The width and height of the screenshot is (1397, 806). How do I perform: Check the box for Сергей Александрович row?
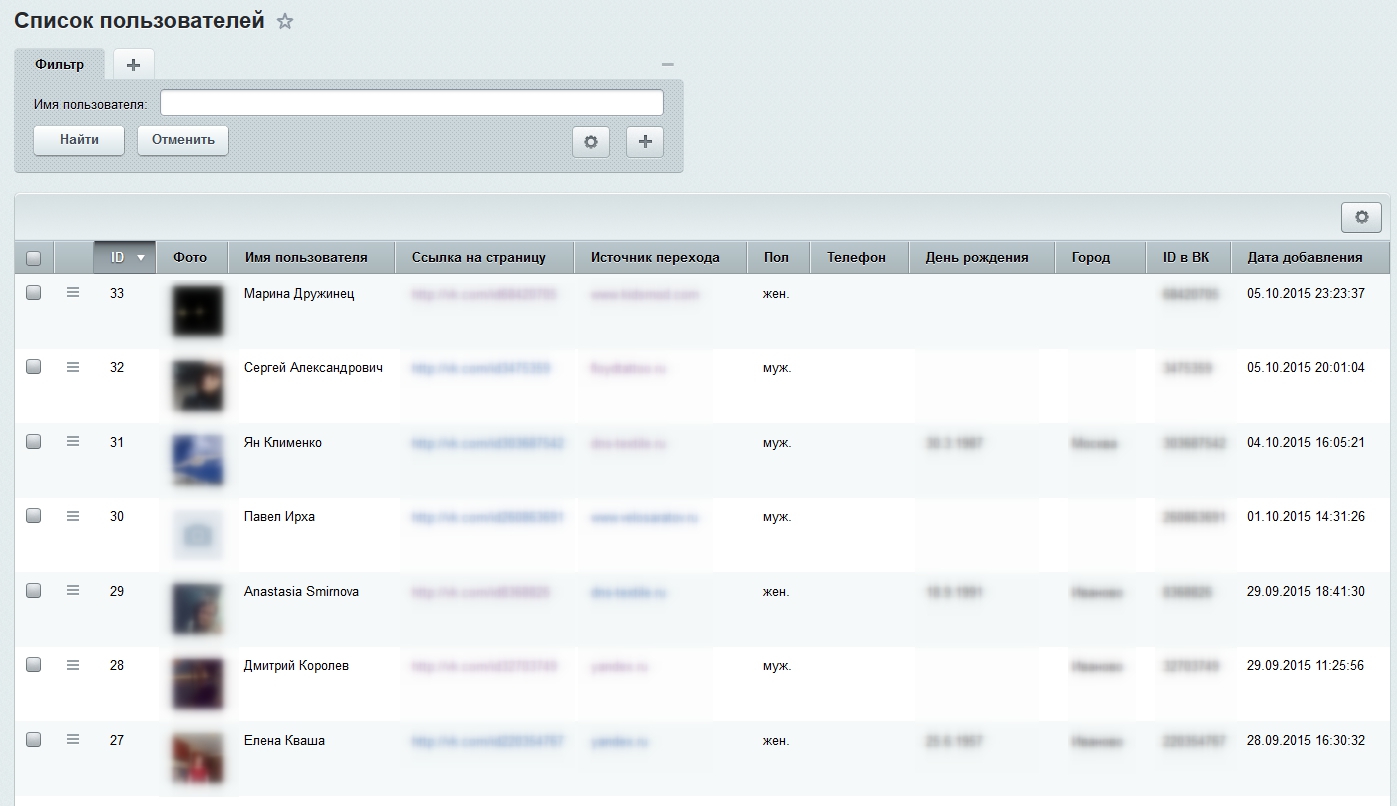point(34,367)
